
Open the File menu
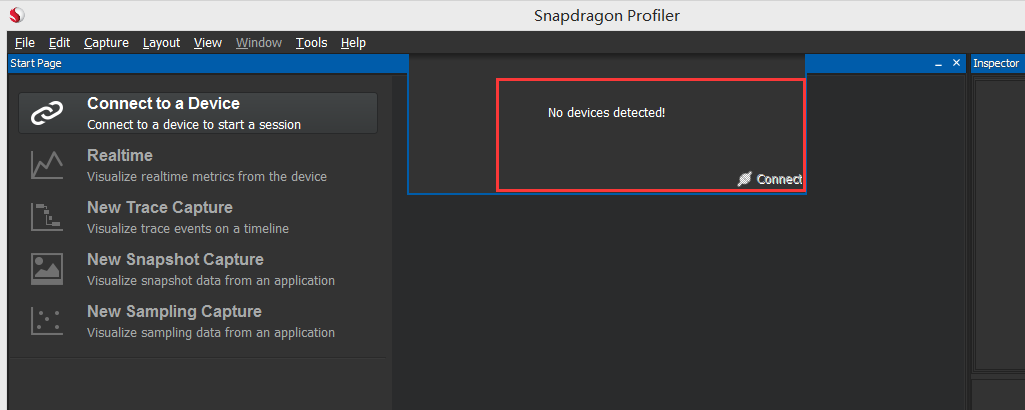point(25,43)
